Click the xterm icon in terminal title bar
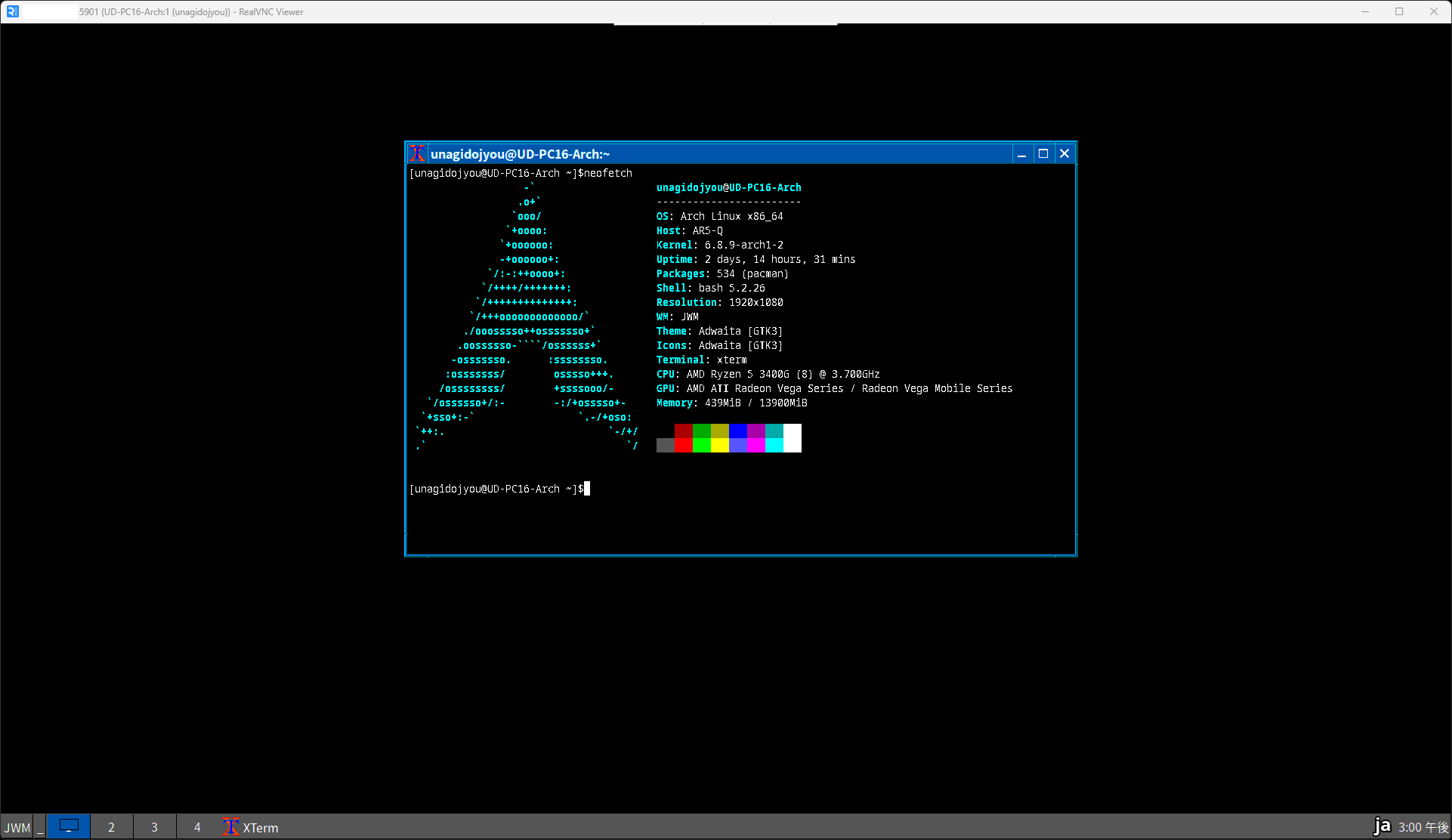 pos(416,154)
